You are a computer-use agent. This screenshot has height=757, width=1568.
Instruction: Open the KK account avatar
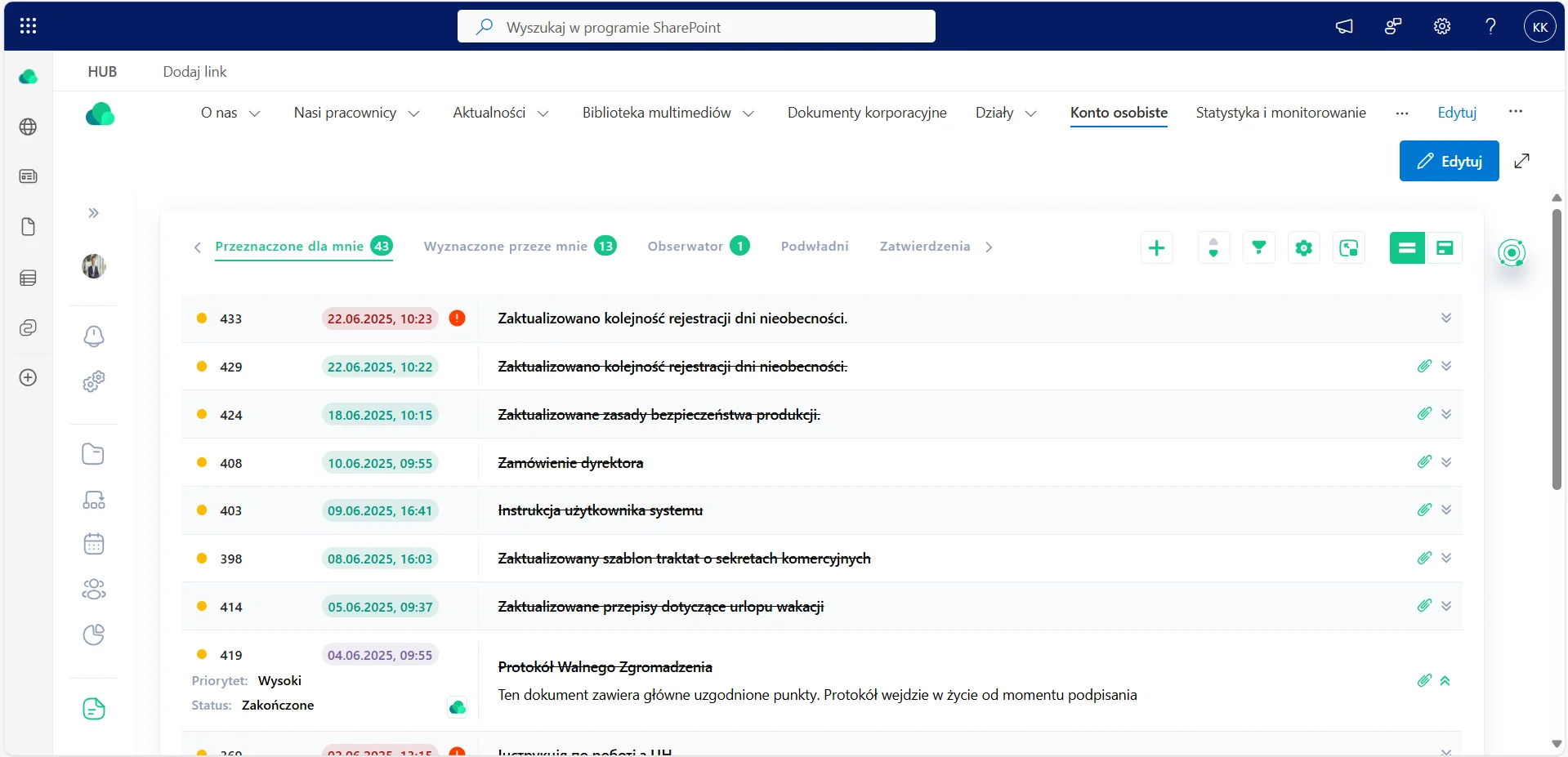pos(1540,27)
